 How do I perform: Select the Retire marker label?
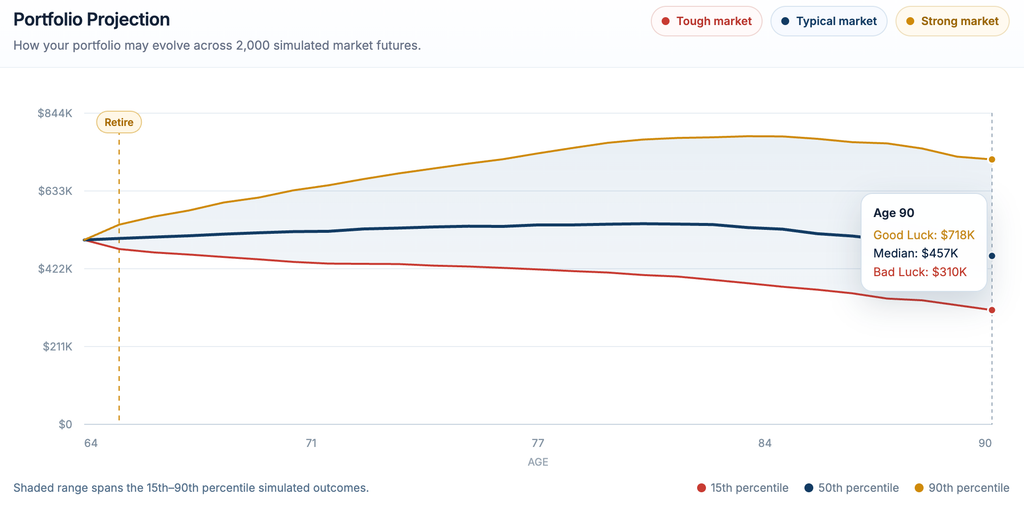coord(119,122)
